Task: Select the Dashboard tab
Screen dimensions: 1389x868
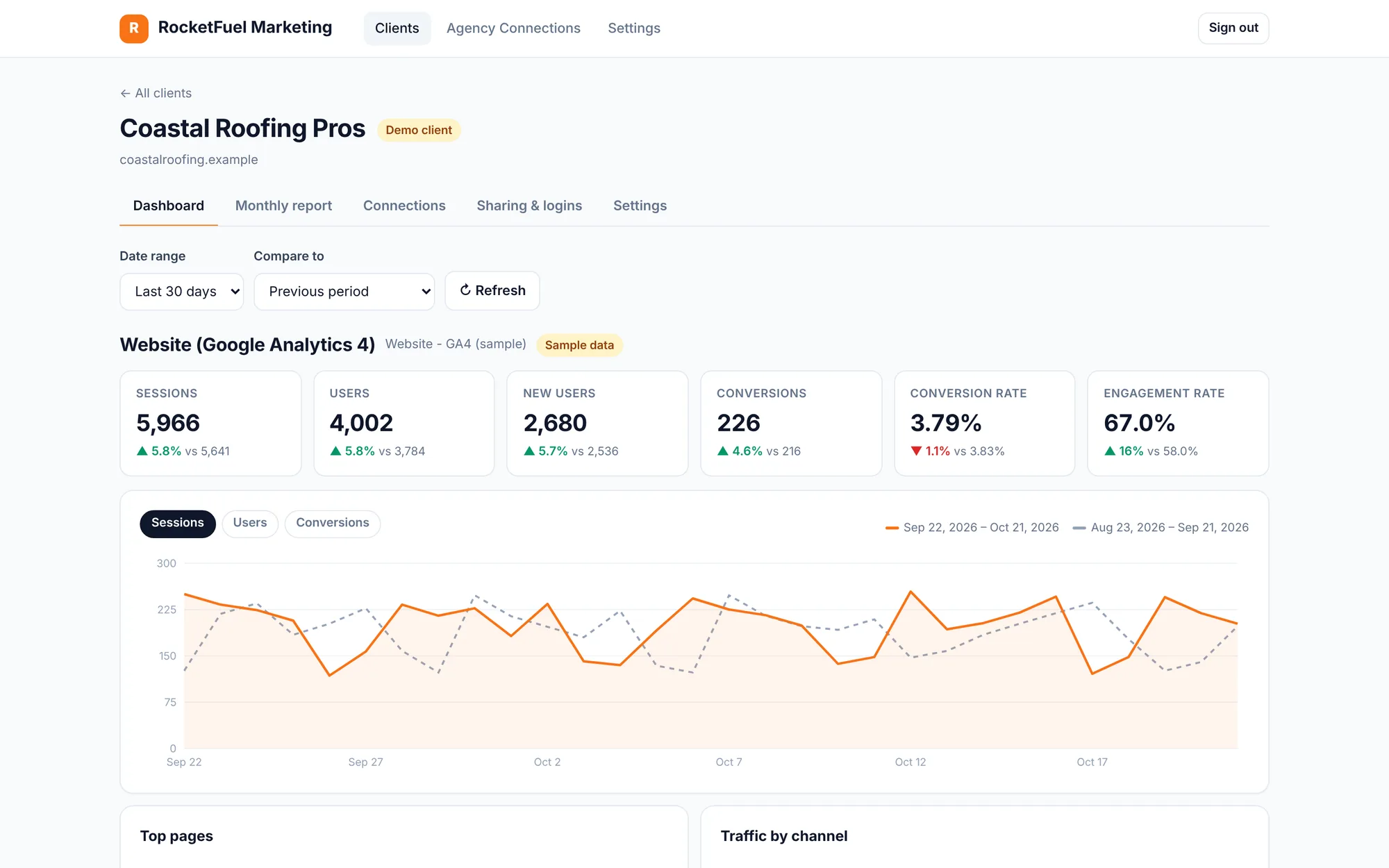Action: (169, 206)
